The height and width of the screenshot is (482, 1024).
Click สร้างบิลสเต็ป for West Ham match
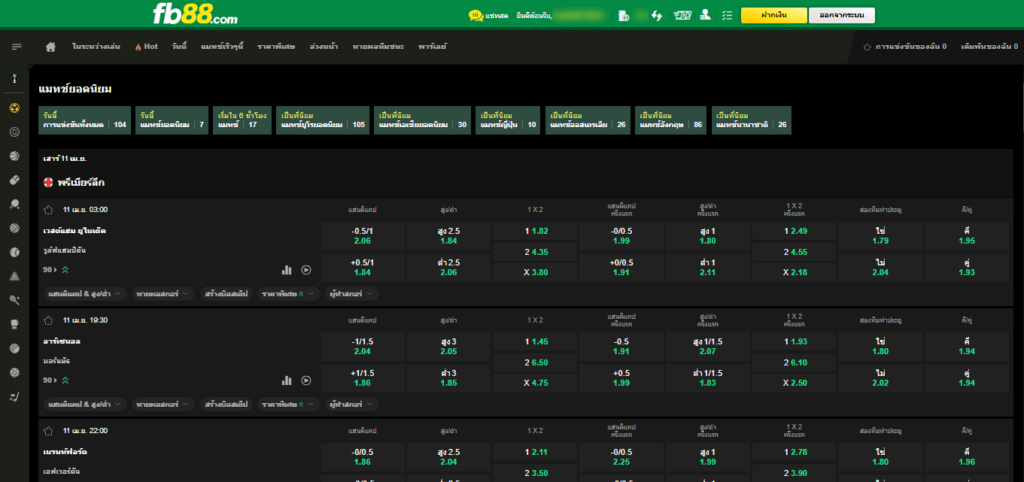226,294
